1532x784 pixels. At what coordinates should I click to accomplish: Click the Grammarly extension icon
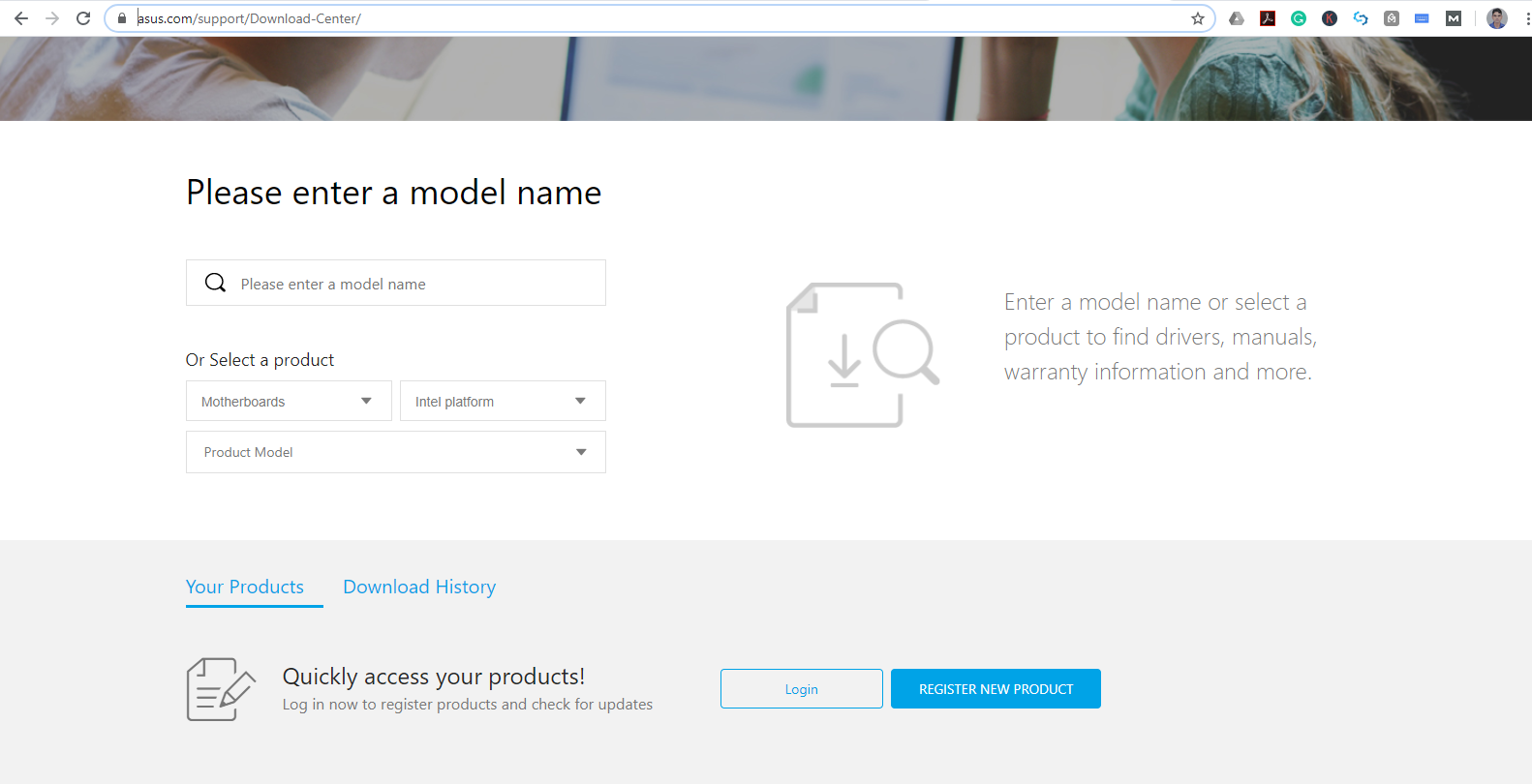coord(1299,18)
